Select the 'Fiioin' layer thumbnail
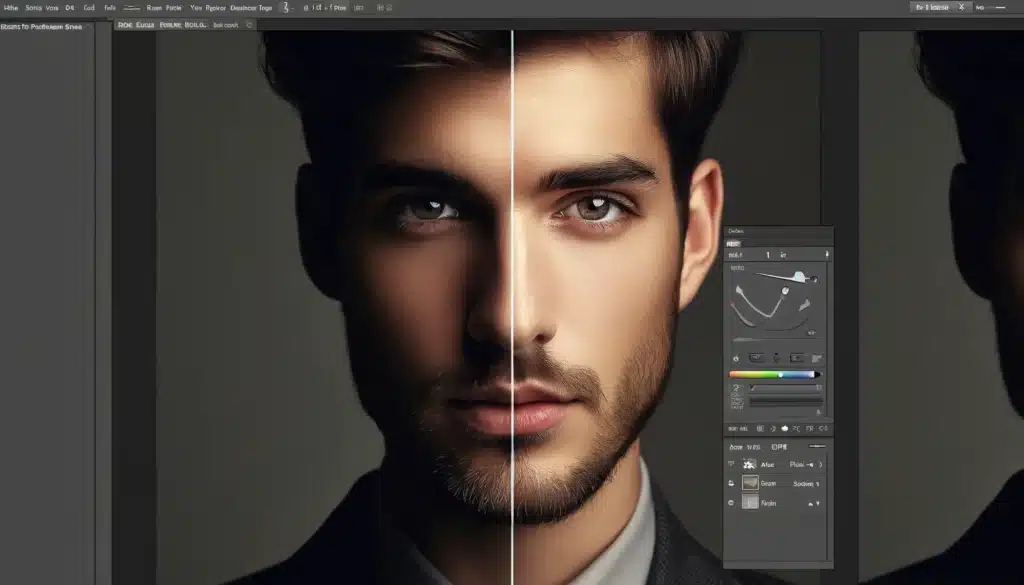The width and height of the screenshot is (1024, 585). [750, 503]
